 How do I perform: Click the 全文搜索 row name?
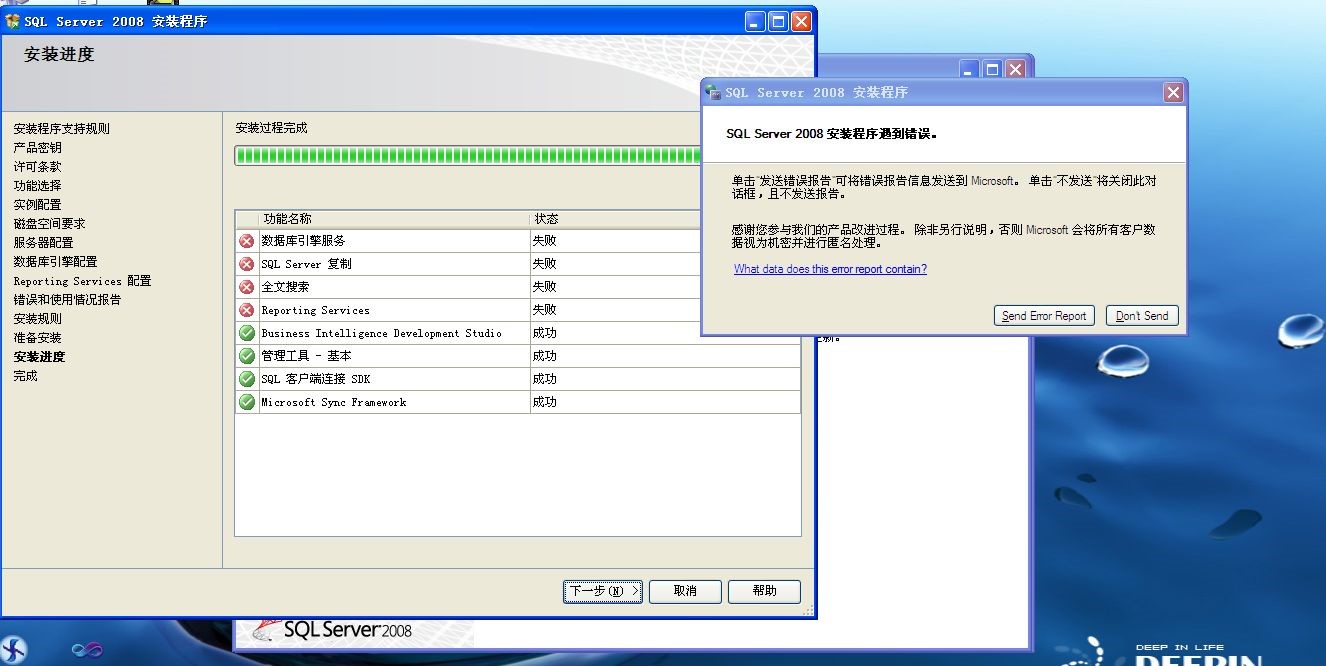pyautogui.click(x=285, y=287)
